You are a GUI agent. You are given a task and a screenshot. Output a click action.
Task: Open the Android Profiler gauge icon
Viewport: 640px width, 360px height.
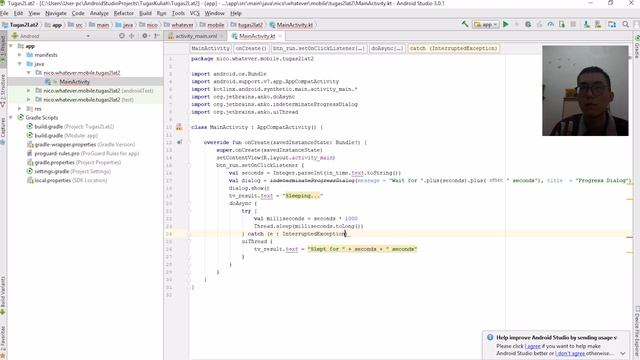tap(551, 24)
